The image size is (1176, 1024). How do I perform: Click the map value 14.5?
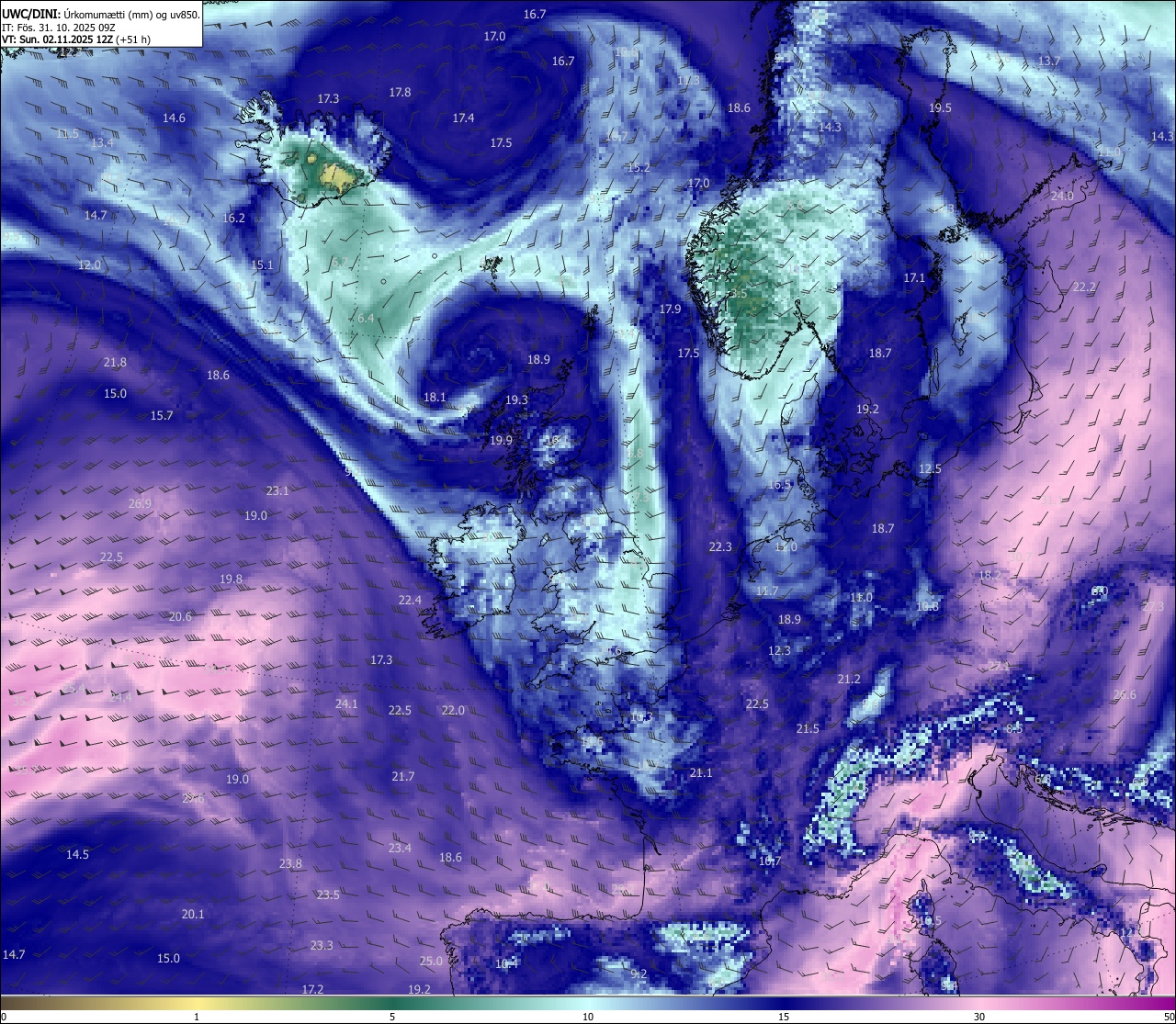(77, 854)
